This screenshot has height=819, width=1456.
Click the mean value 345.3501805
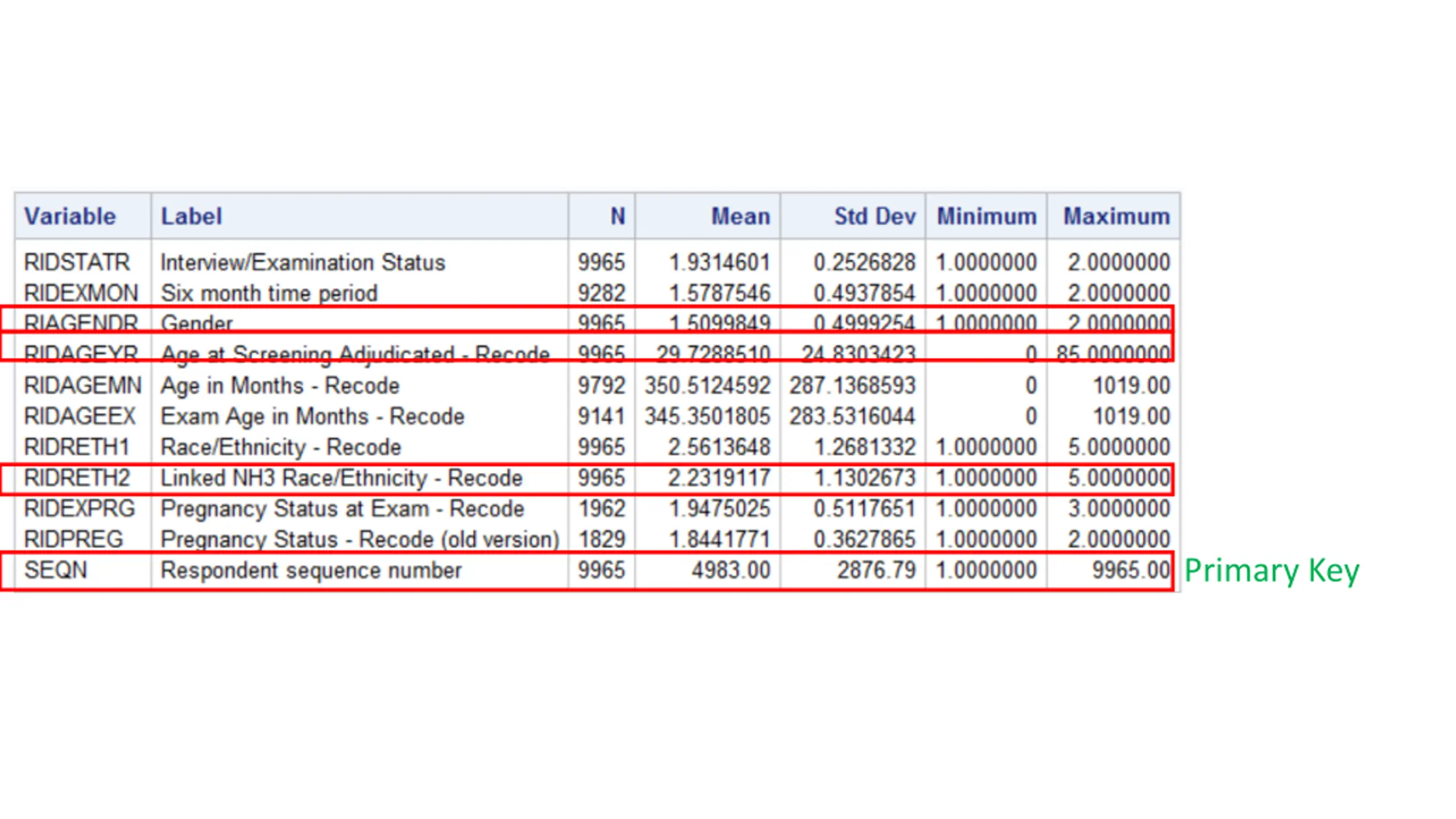(708, 416)
